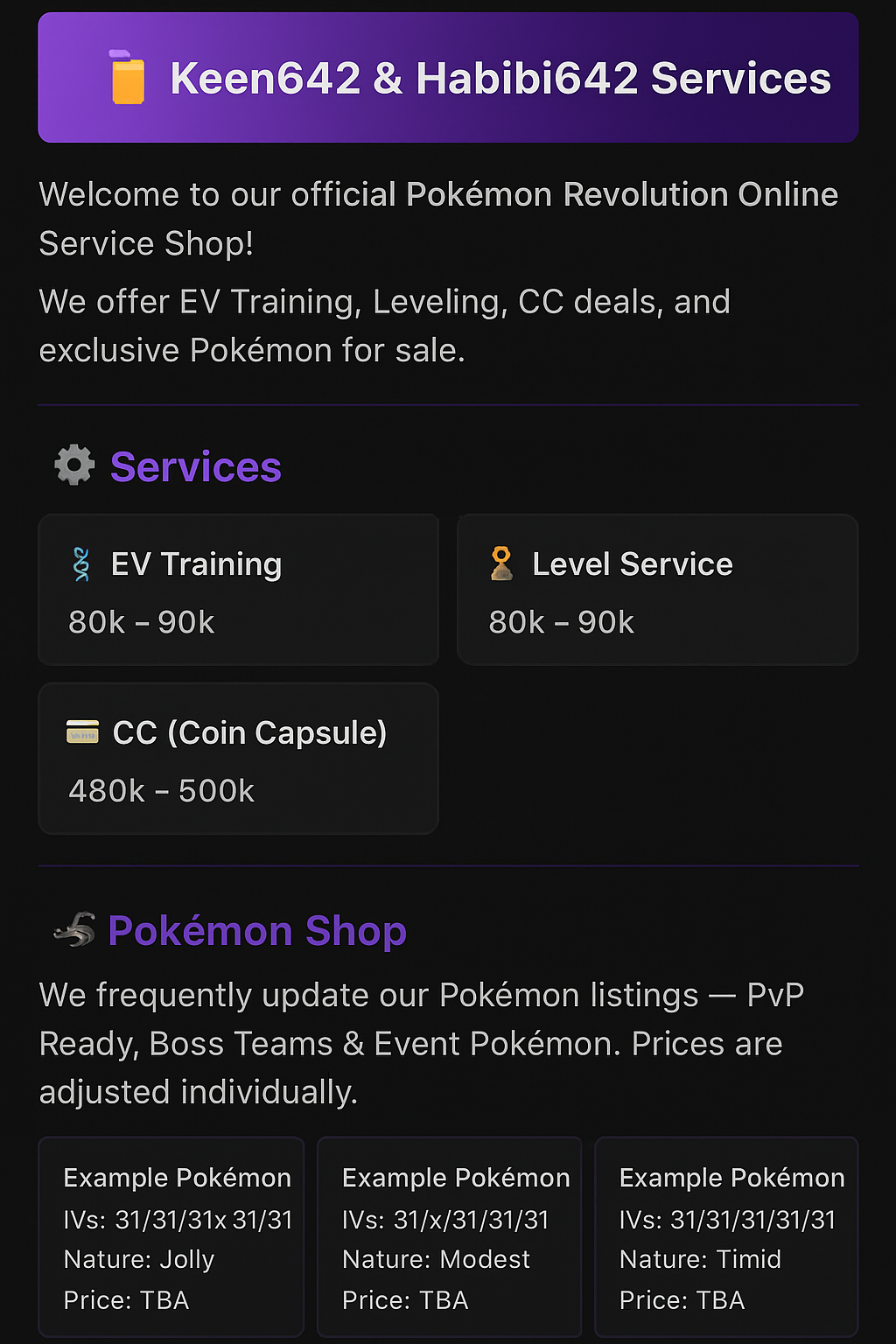Click the DNA icon next to EV Training
The height and width of the screenshot is (1344, 896).
coord(81,564)
